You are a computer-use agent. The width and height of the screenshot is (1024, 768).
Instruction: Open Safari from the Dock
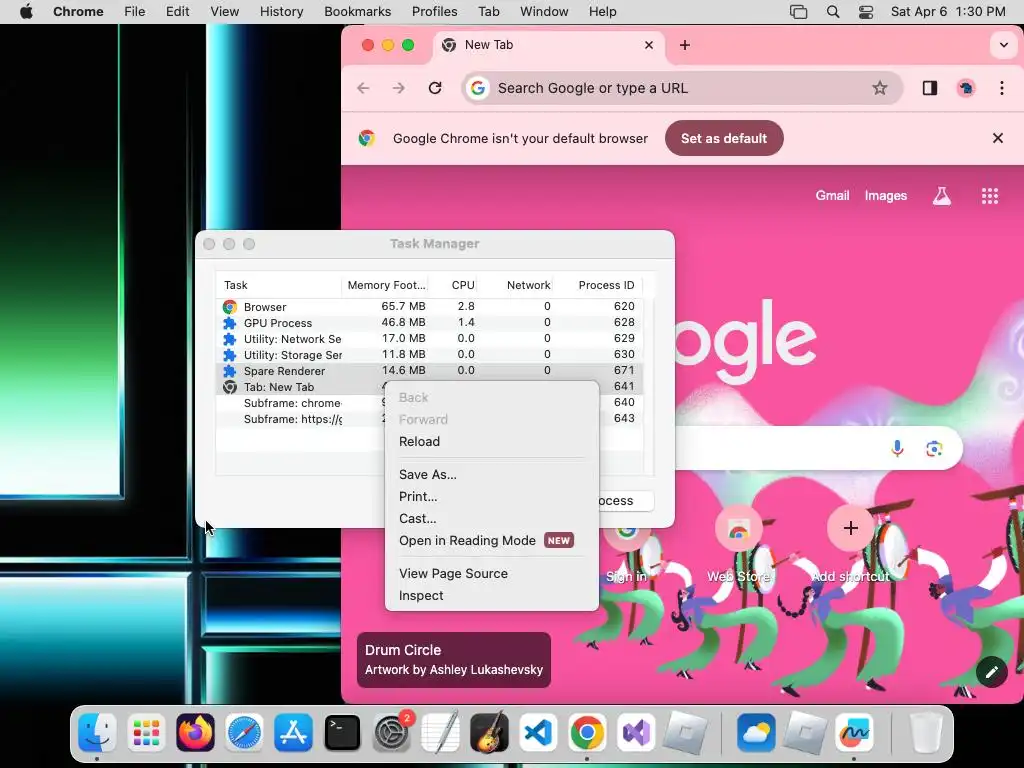click(x=244, y=732)
